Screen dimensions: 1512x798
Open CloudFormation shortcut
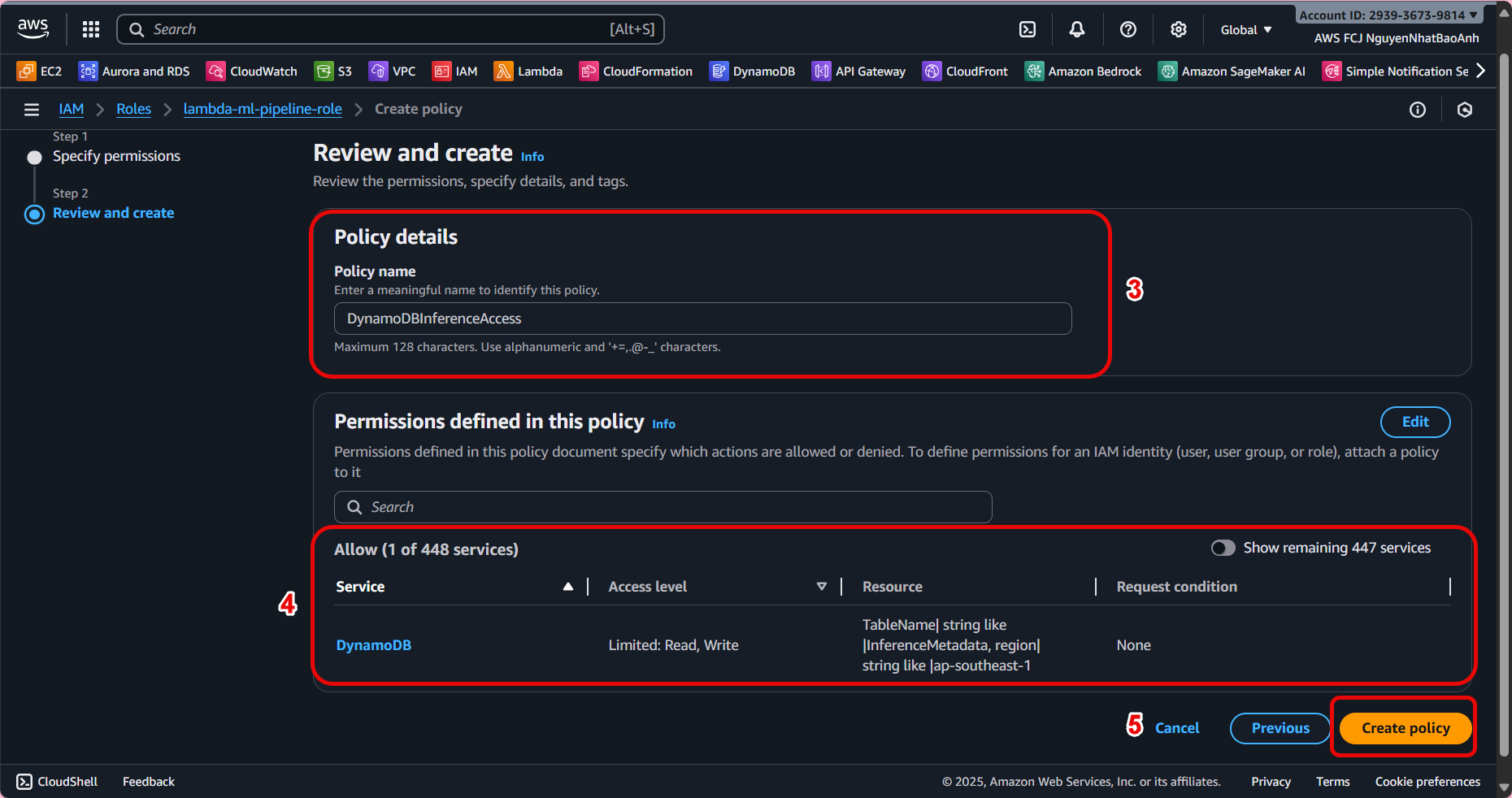[x=636, y=72]
